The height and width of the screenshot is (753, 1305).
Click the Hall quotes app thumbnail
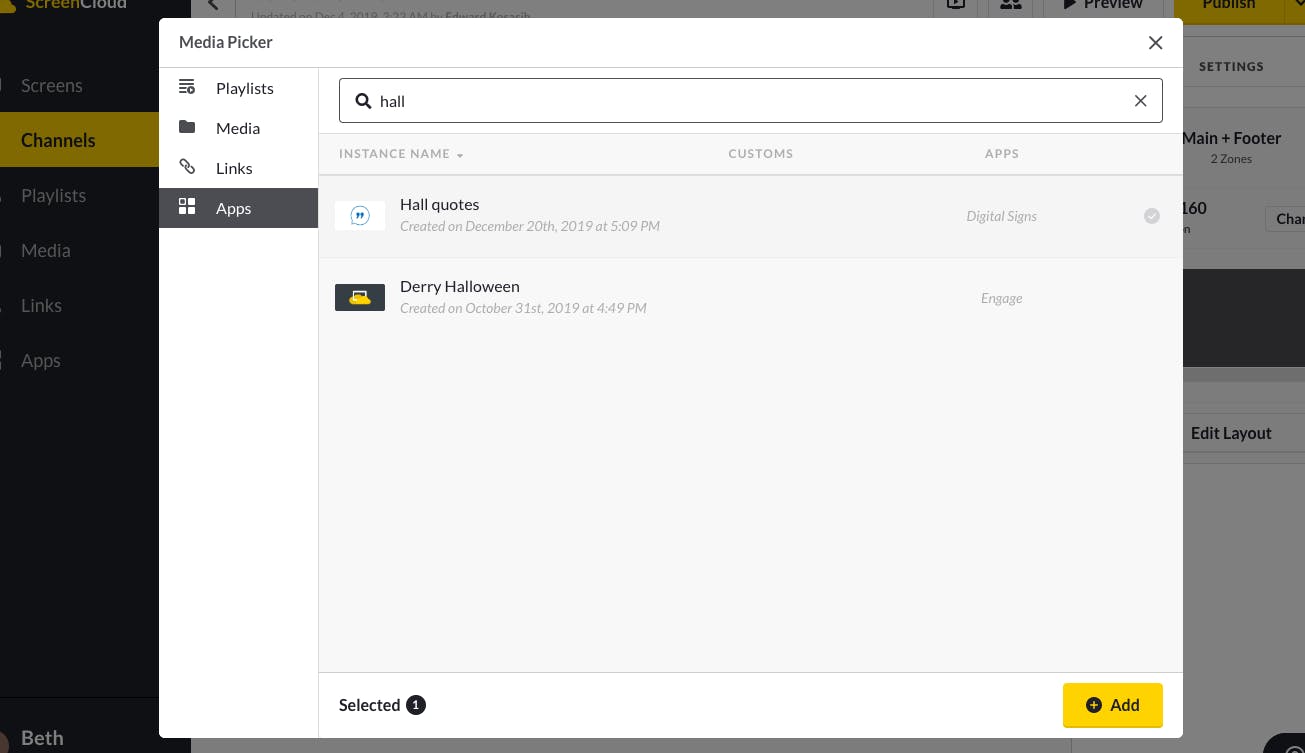coord(360,216)
